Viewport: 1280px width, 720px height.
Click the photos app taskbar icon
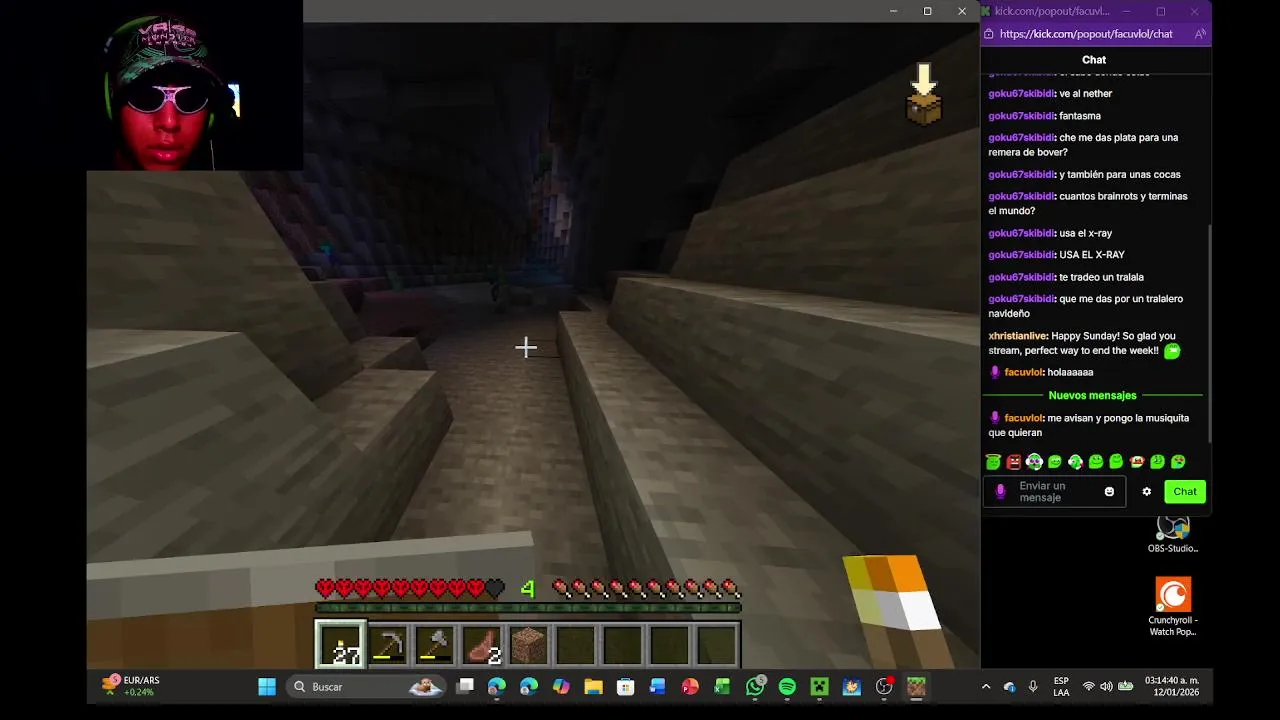pyautogui.click(x=851, y=687)
